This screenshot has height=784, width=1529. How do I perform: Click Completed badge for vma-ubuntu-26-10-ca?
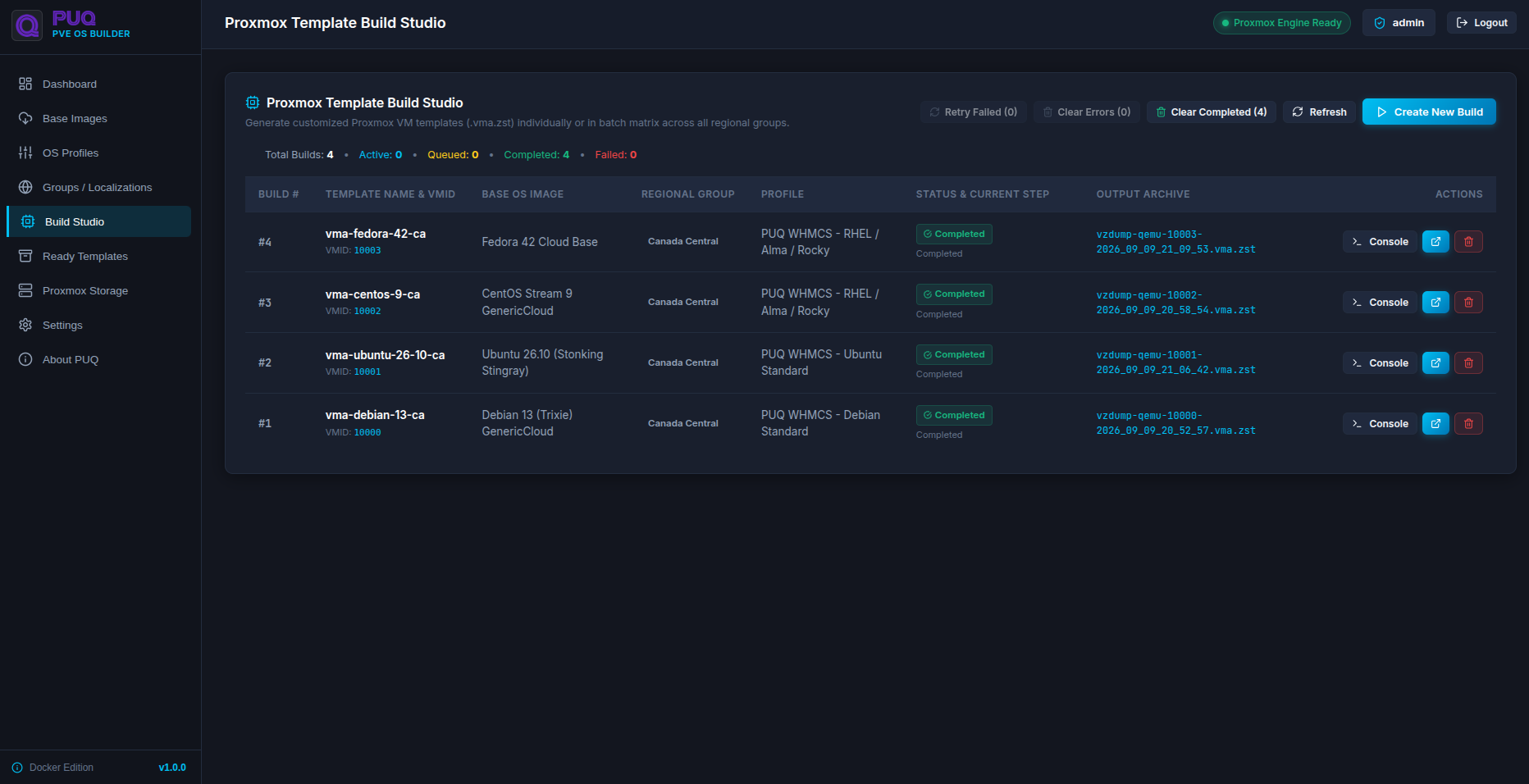954,355
